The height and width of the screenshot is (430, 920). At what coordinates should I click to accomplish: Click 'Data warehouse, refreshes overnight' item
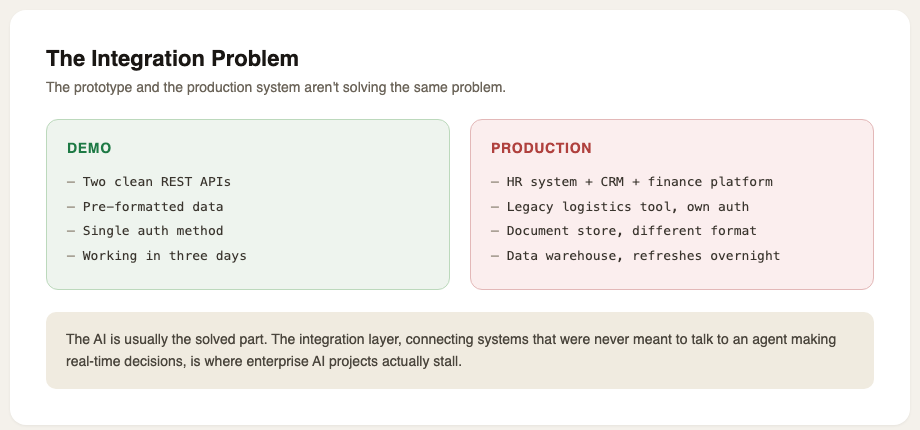644,256
